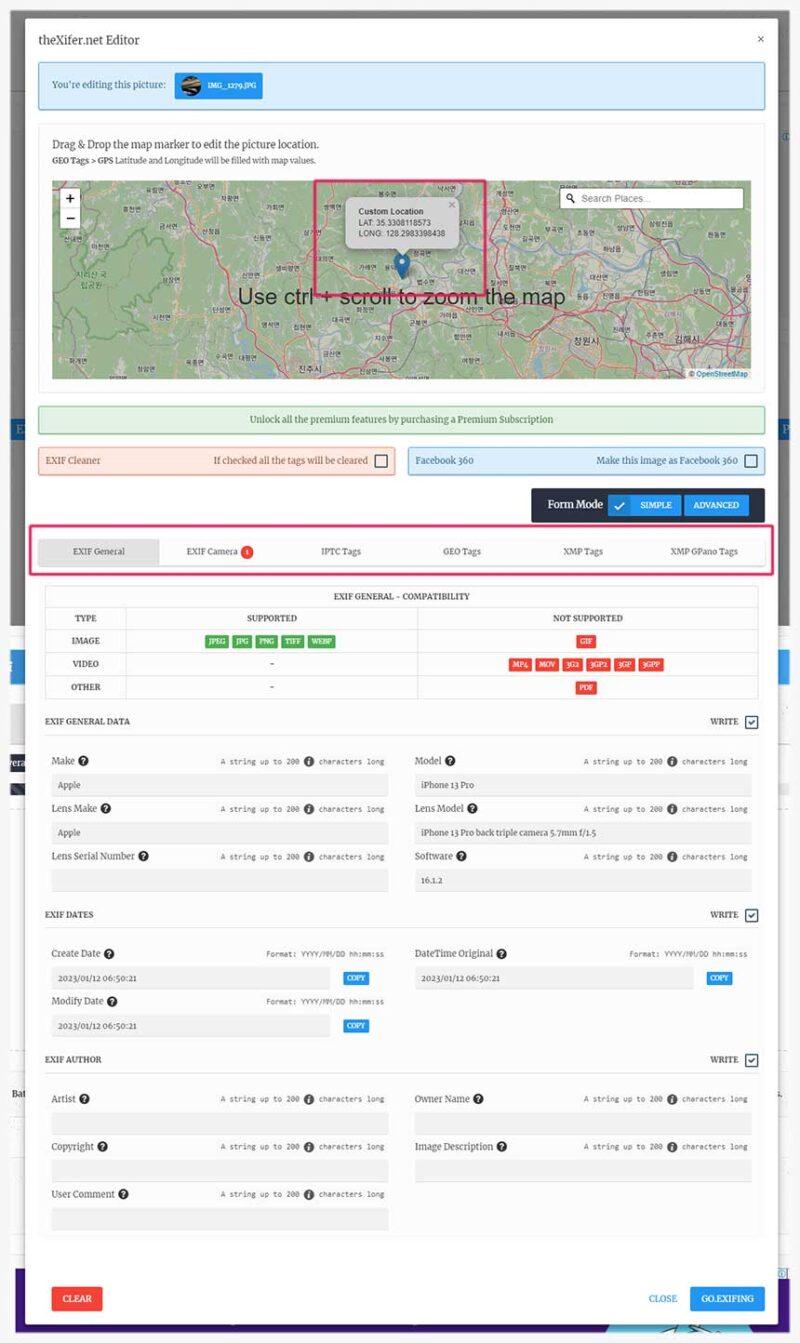Image resolution: width=800 pixels, height=1343 pixels.
Task: Click the map zoom out minus button
Action: click(x=70, y=218)
